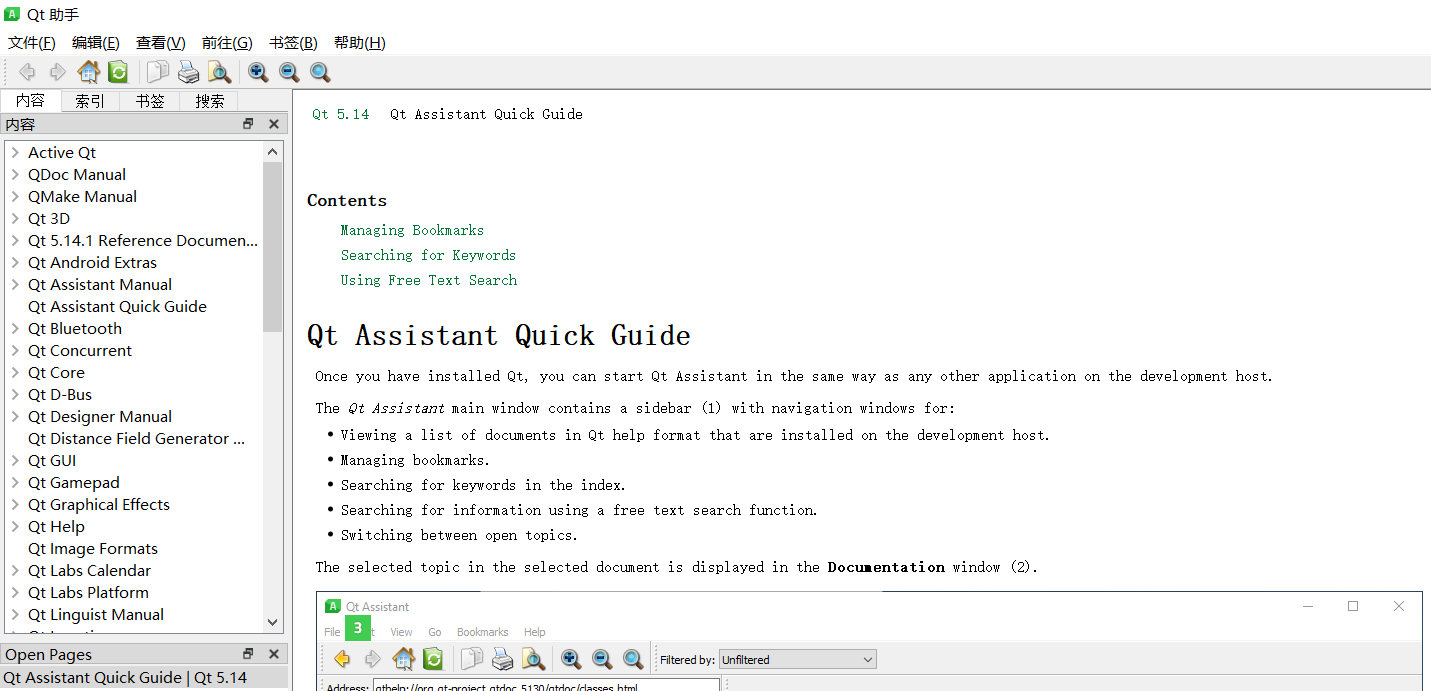1431x691 pixels.
Task: Expand the Qt GUI tree node
Action: pyautogui.click(x=15, y=461)
